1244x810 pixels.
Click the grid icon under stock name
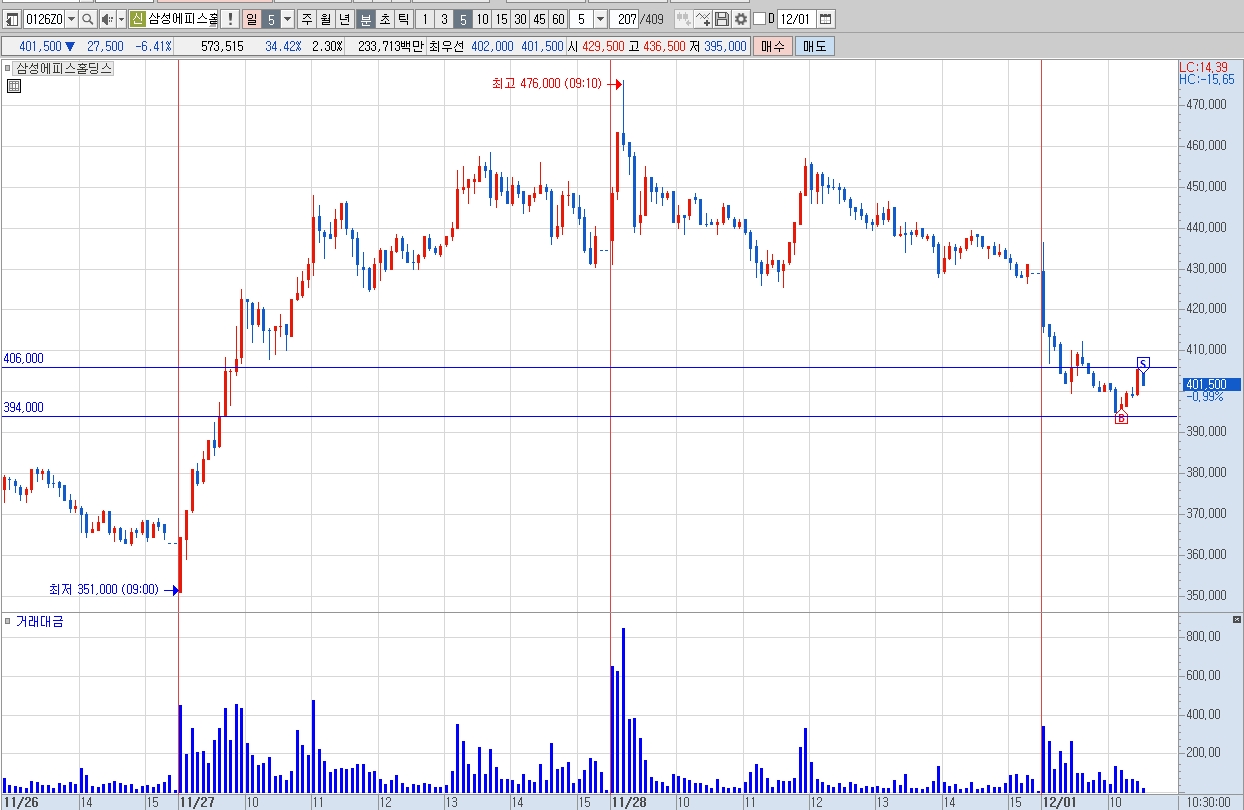(13, 86)
